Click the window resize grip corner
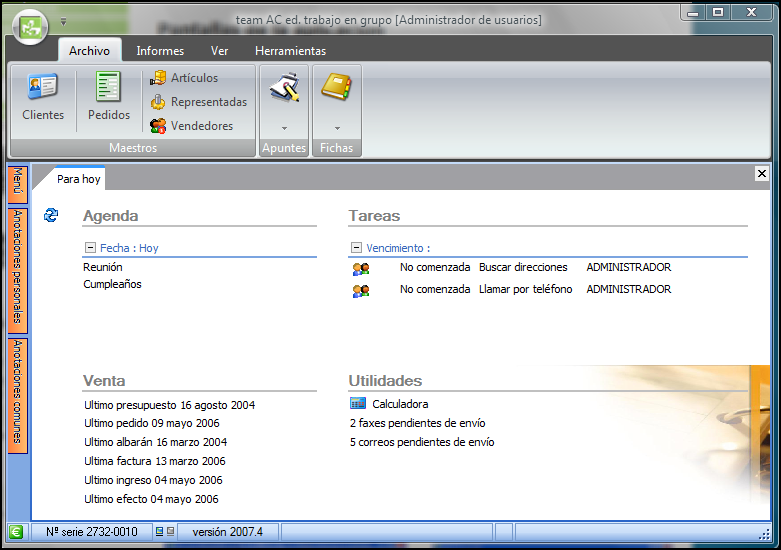 tap(764, 535)
